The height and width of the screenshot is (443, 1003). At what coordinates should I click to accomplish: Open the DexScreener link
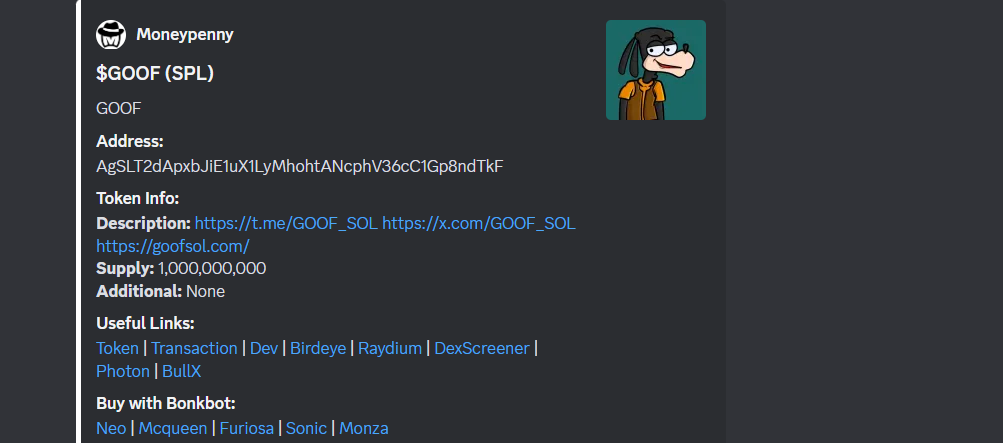[482, 348]
